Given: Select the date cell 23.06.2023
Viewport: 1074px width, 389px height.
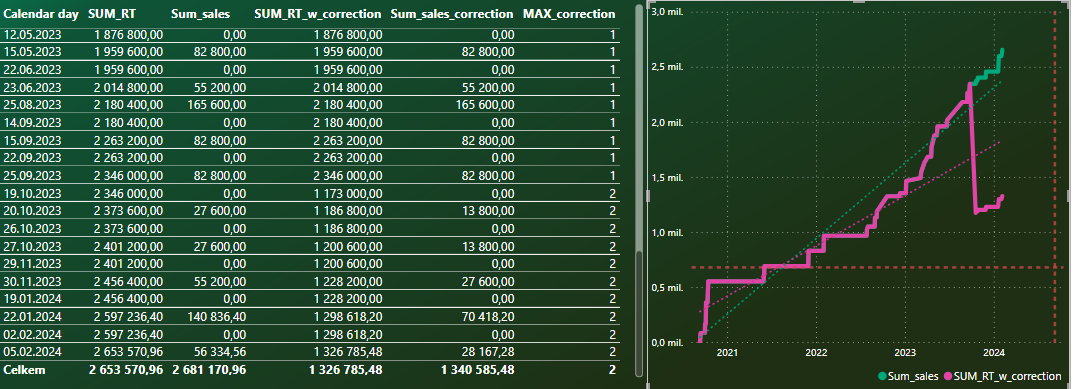Looking at the screenshot, I should [33, 88].
